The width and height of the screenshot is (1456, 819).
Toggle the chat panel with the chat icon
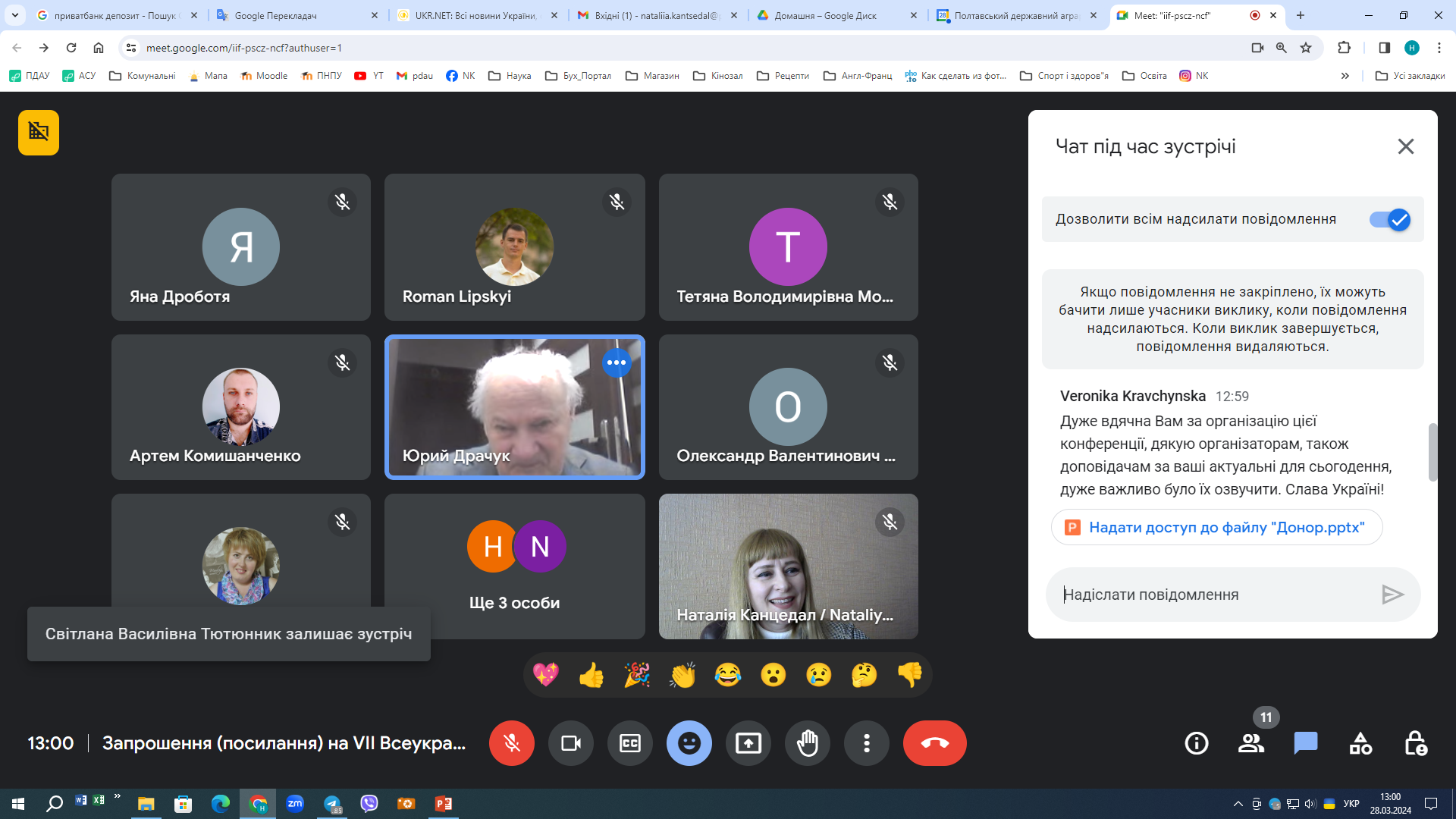click(x=1306, y=743)
